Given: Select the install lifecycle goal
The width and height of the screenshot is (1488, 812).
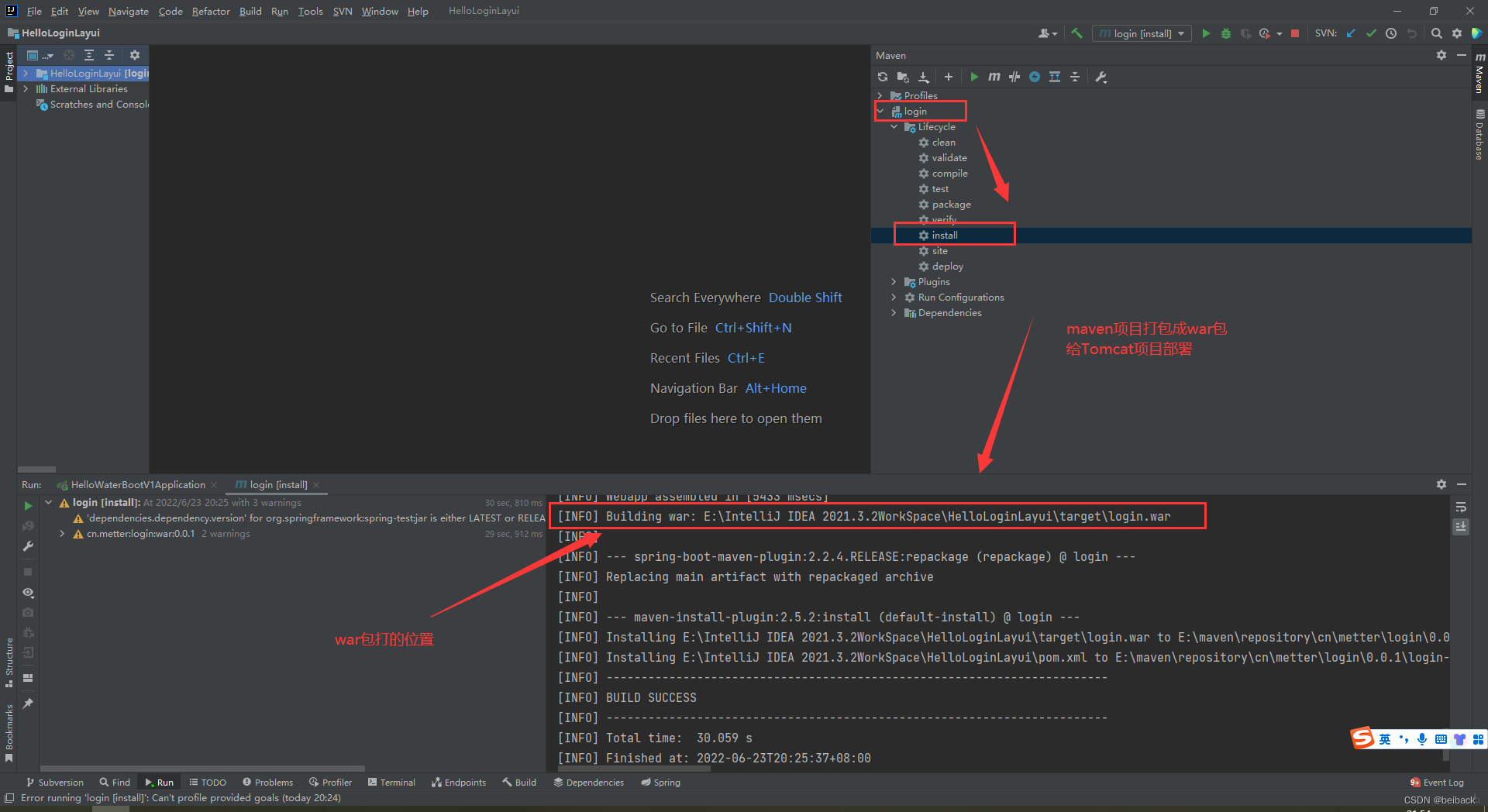Looking at the screenshot, I should pos(944,236).
